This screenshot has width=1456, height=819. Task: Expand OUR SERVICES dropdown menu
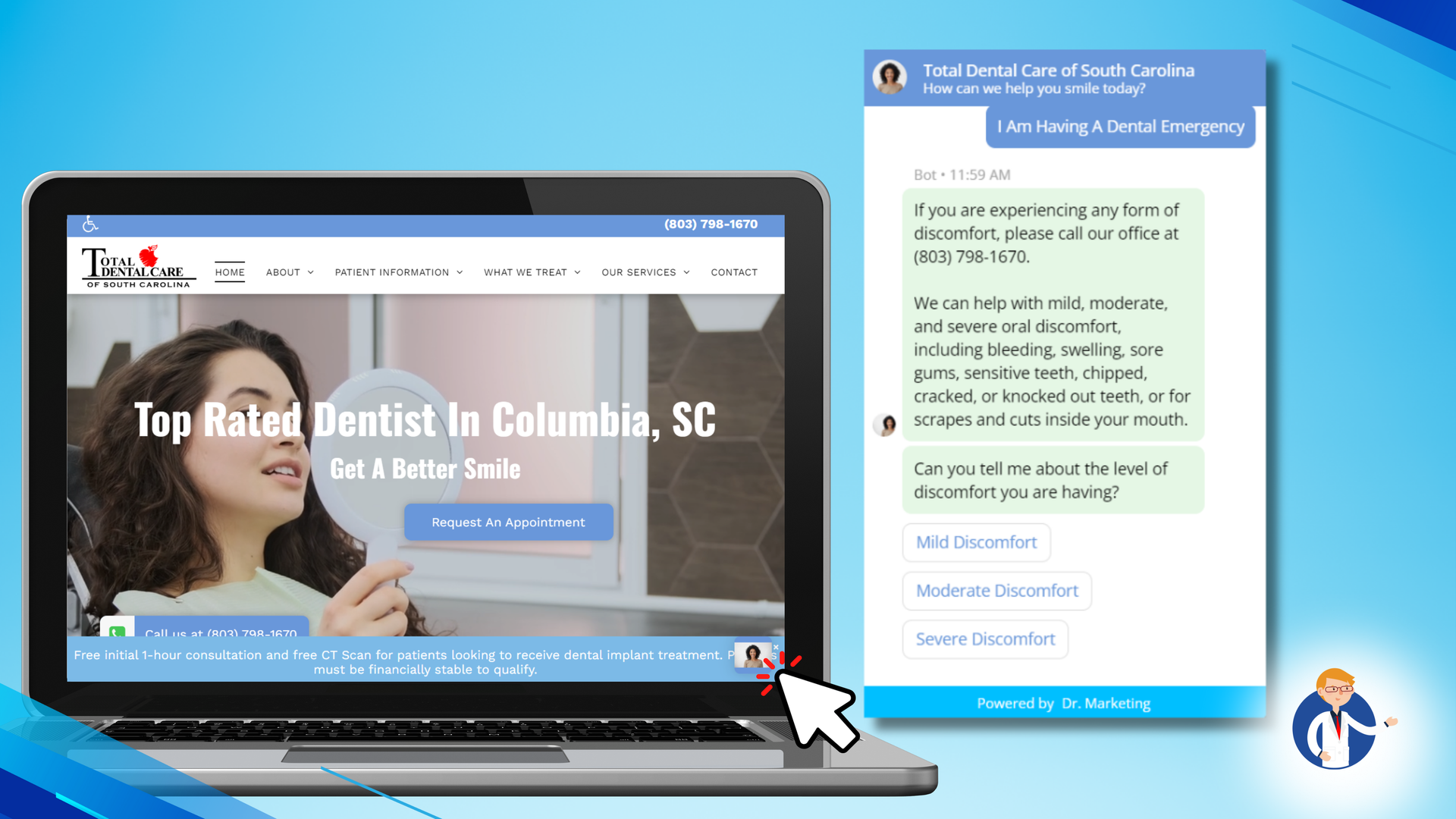[645, 271]
